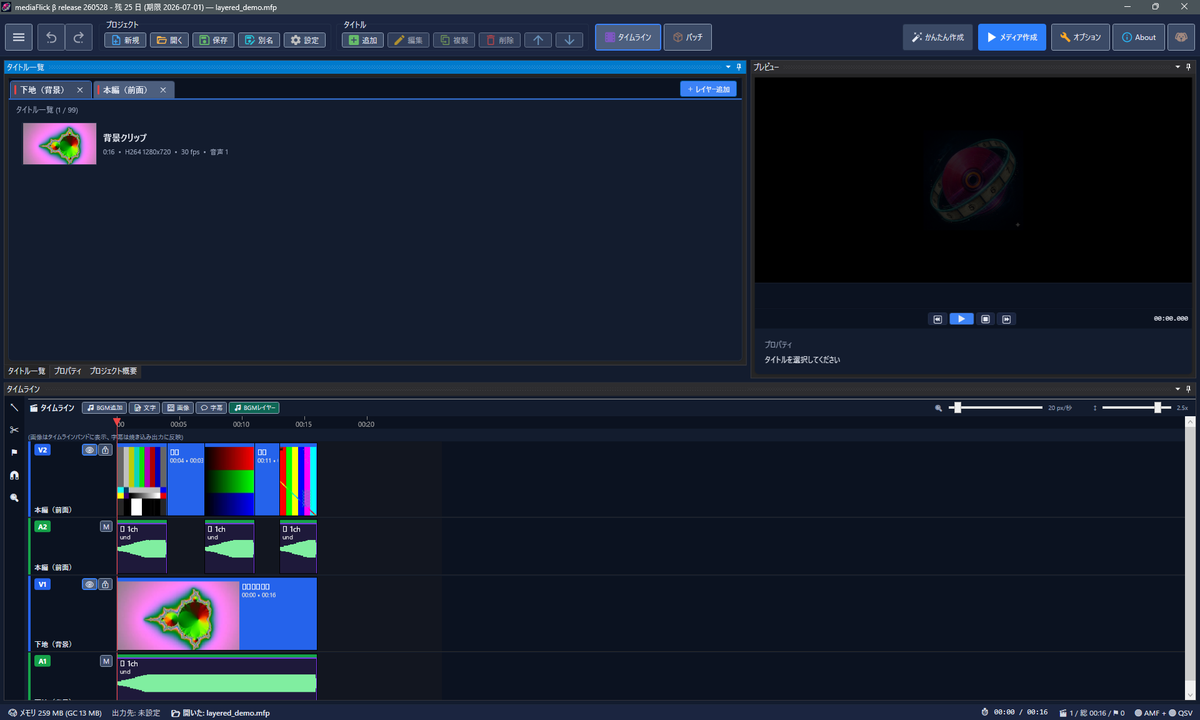Screen dimensions: 1200x720
Task: Open the About dialog
Action: pyautogui.click(x=1138, y=37)
